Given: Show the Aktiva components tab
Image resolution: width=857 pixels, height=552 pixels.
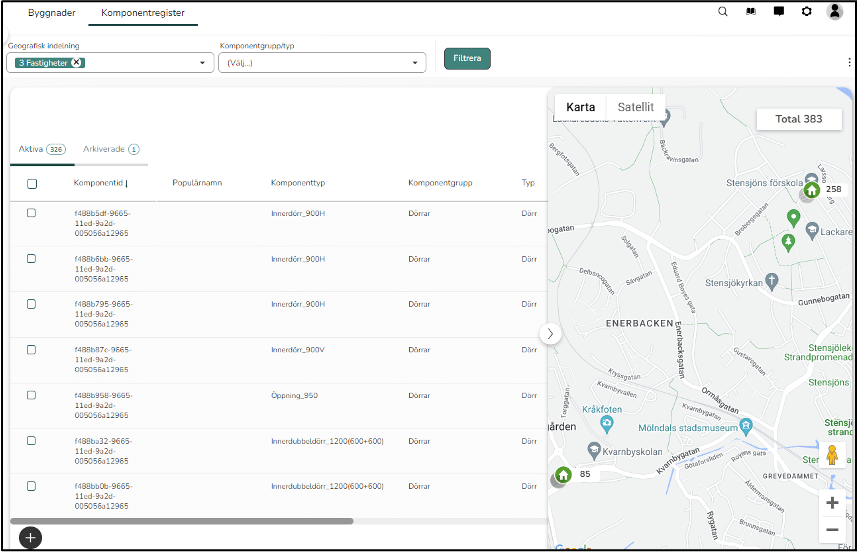Looking at the screenshot, I should [x=42, y=149].
